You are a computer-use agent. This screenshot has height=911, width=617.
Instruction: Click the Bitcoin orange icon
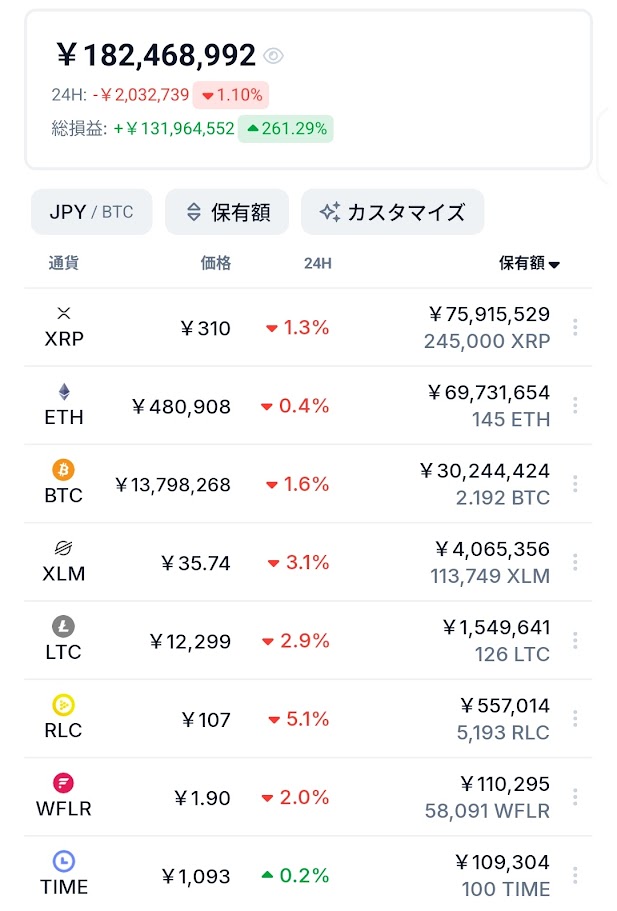point(64,470)
